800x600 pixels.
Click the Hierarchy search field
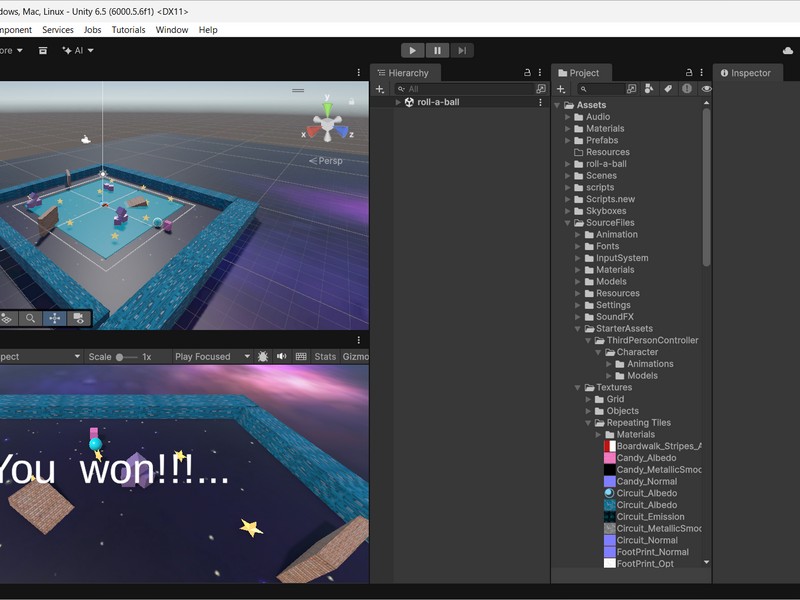coord(463,89)
